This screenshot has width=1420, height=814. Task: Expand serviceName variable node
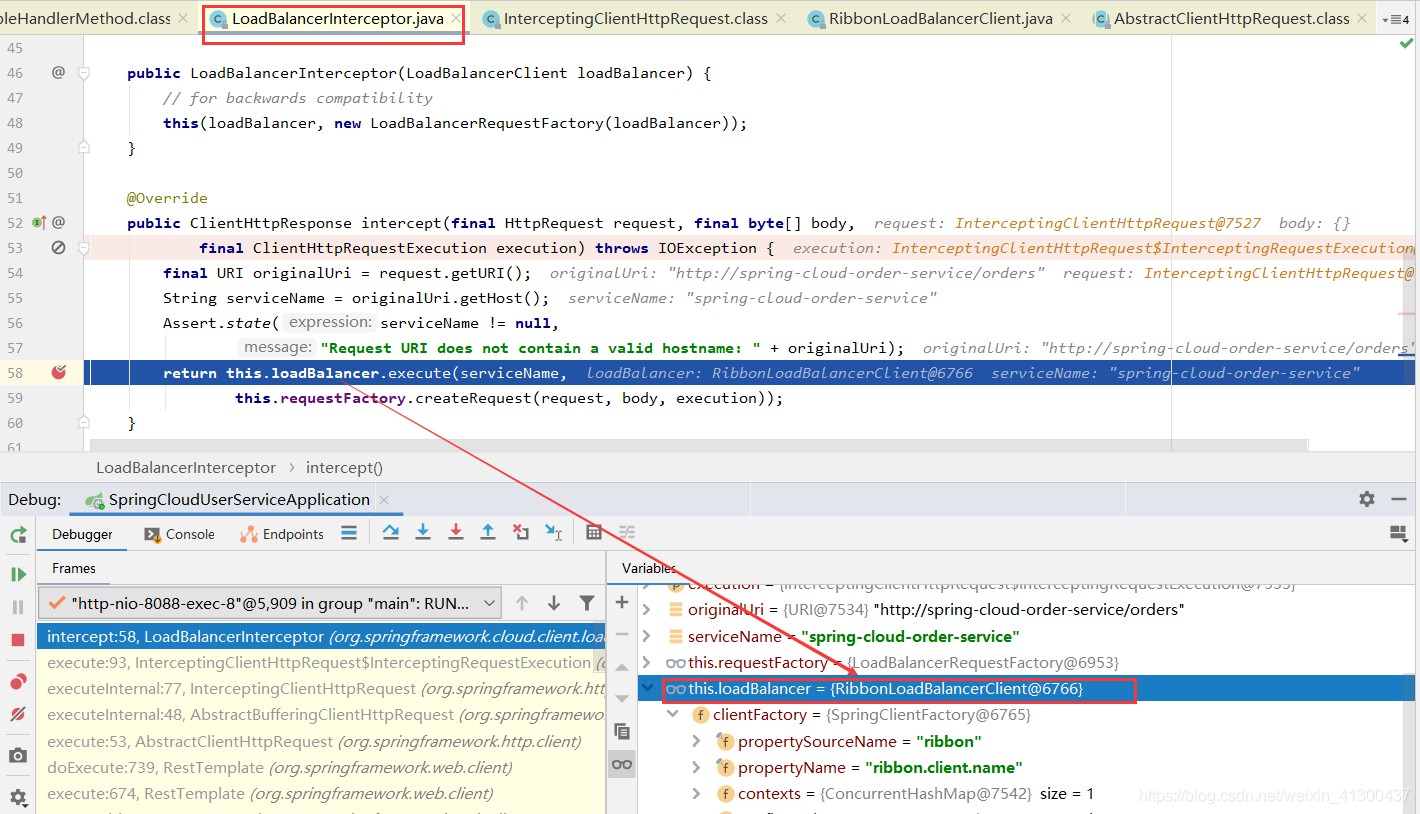(647, 636)
